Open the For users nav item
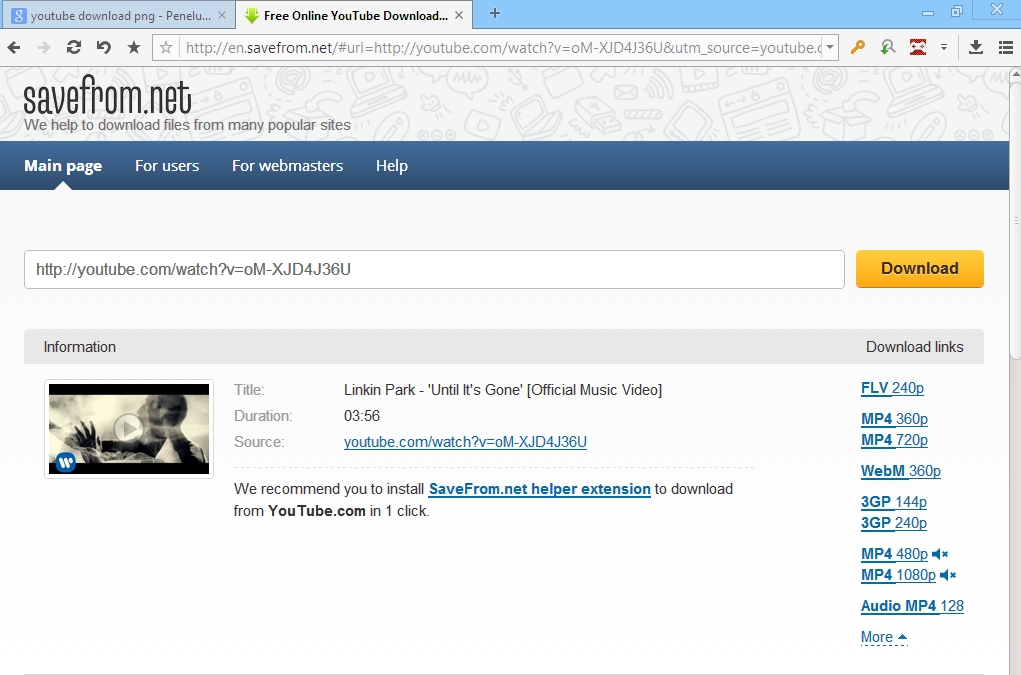The height and width of the screenshot is (675, 1021). [167, 166]
